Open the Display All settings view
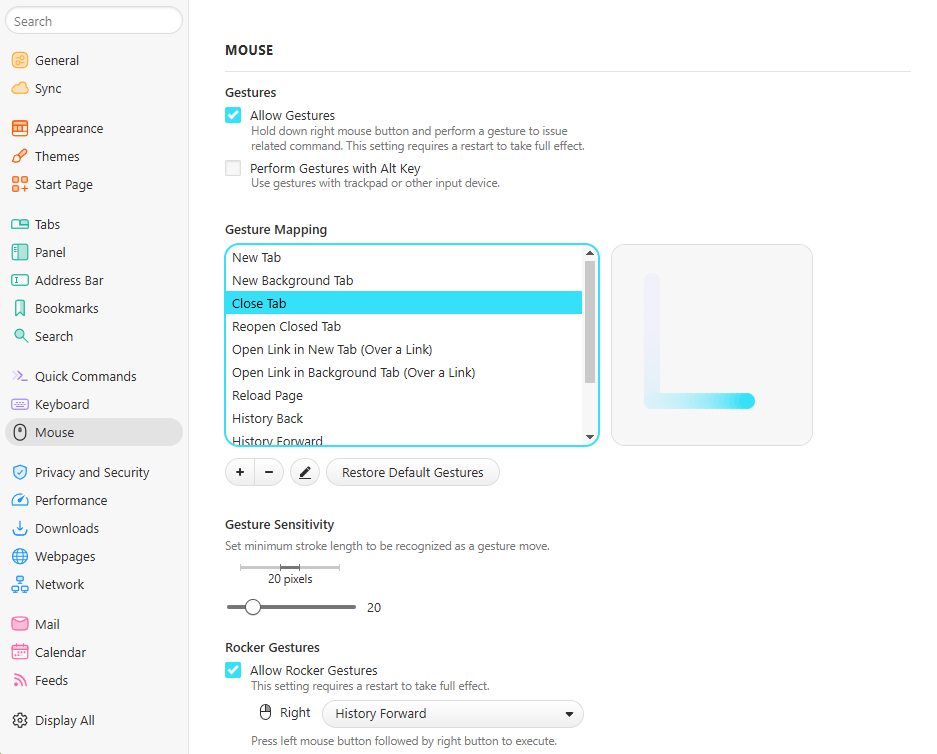This screenshot has height=754, width=937. pyautogui.click(x=64, y=719)
